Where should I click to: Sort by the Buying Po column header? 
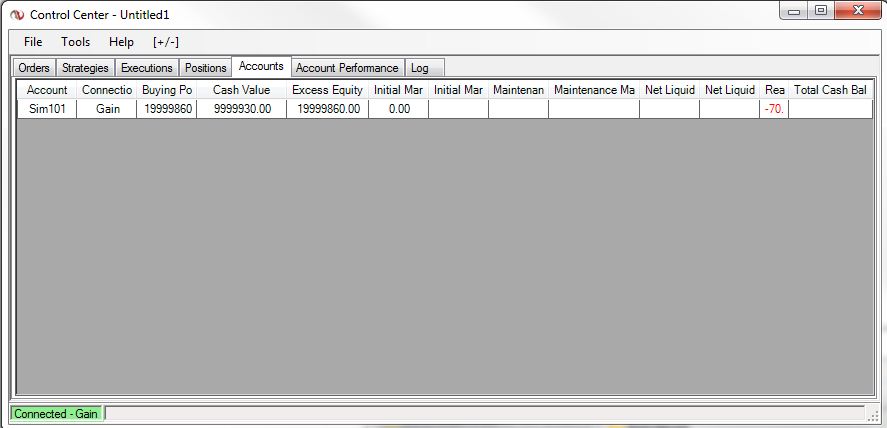point(167,90)
